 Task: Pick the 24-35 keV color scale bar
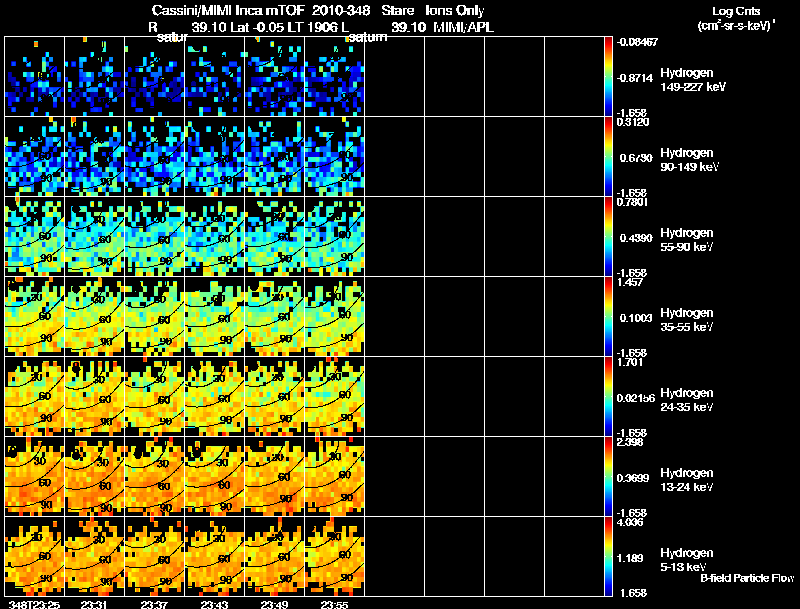(x=609, y=396)
